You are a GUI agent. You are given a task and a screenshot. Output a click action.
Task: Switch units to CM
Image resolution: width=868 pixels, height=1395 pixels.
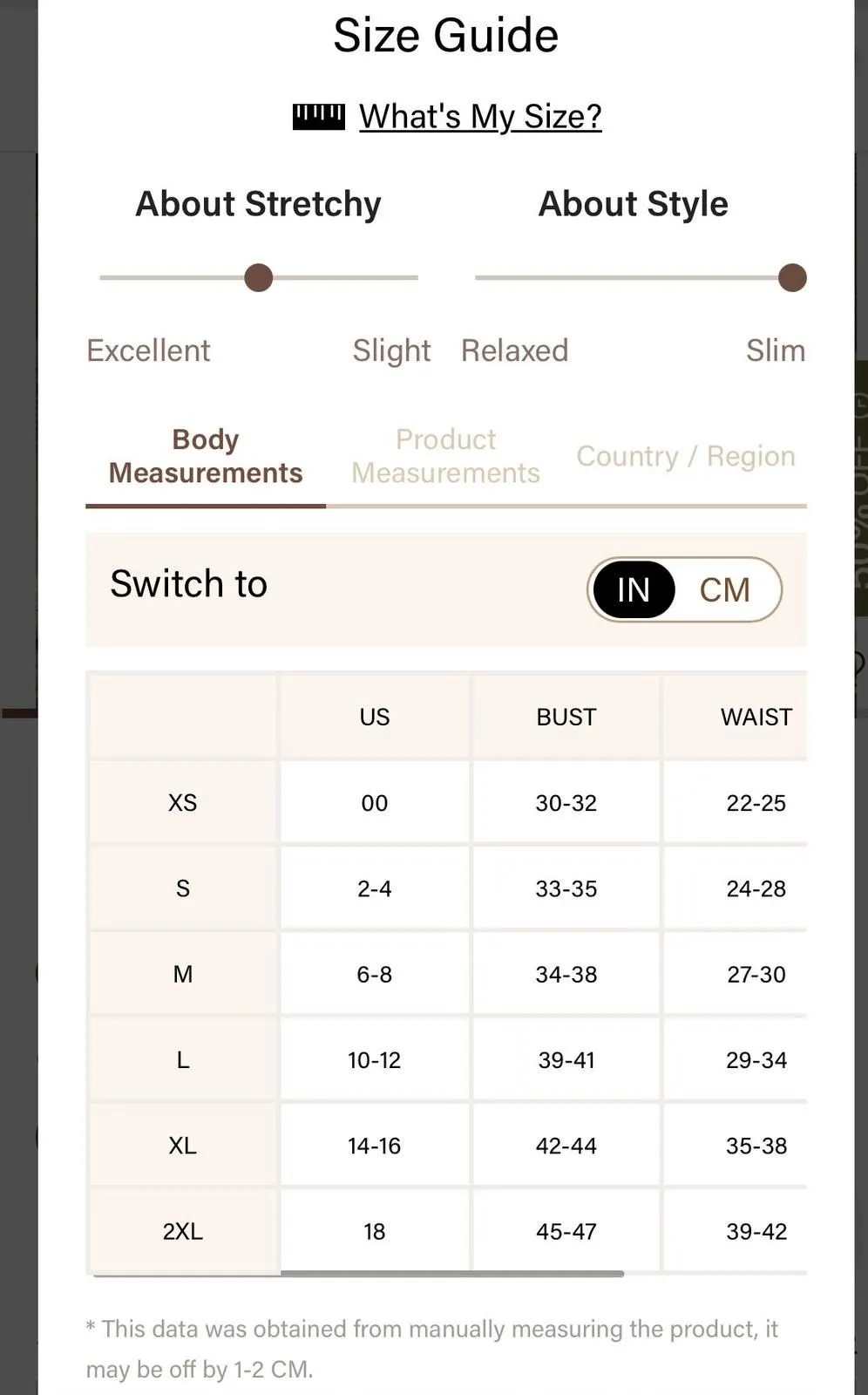point(724,589)
